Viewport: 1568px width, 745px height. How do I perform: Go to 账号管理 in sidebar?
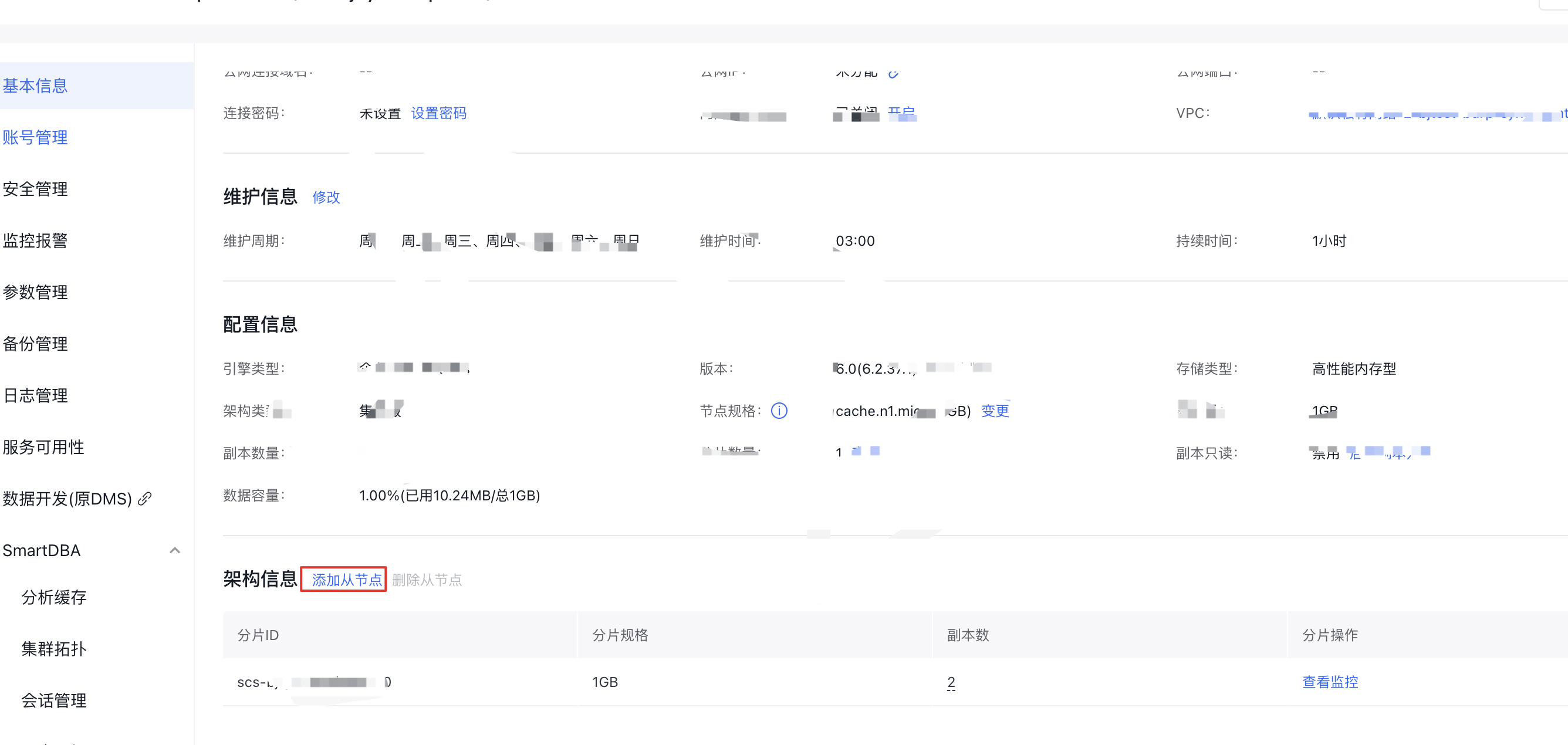pos(35,137)
